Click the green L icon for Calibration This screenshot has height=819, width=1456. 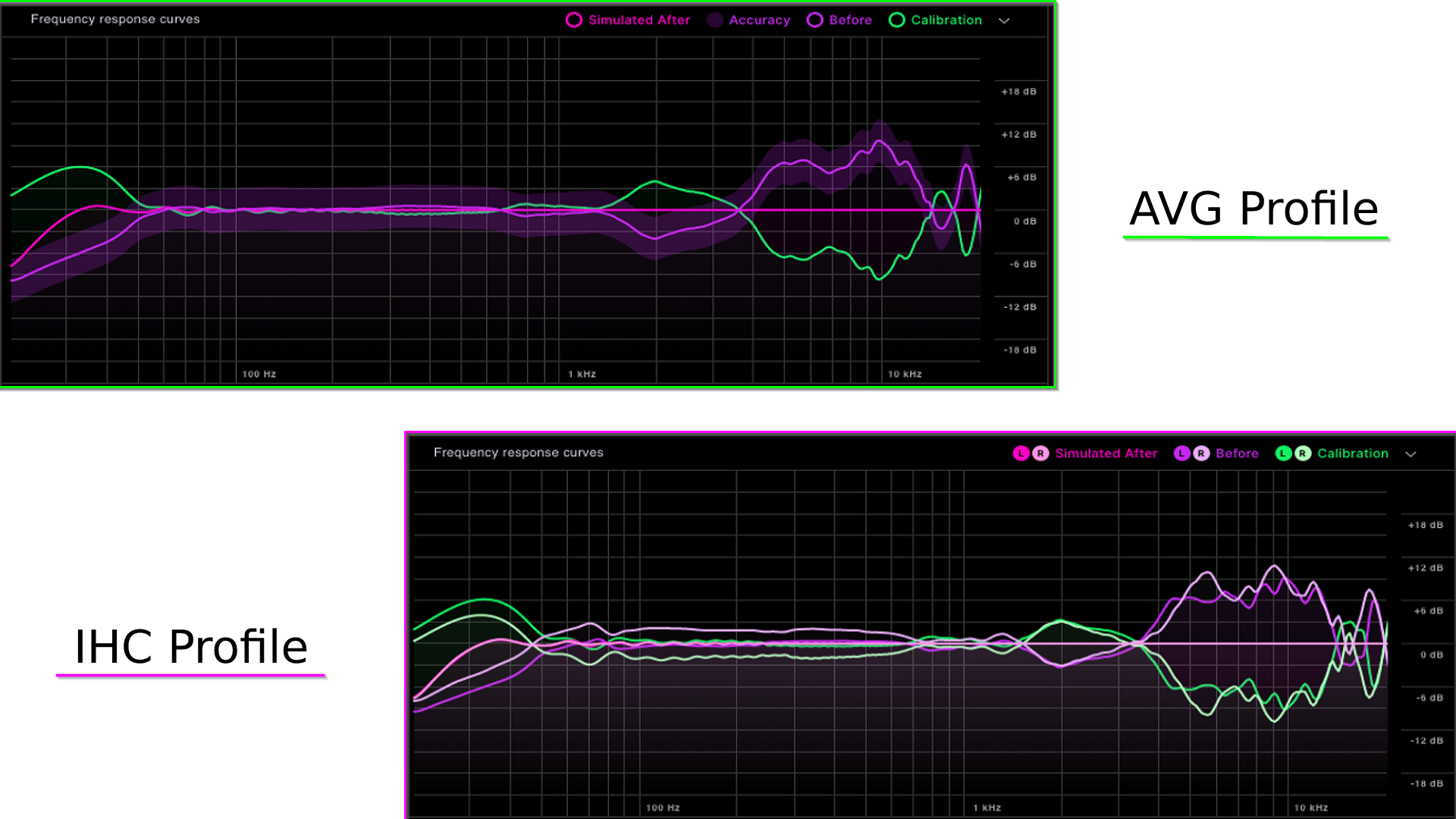click(1283, 453)
